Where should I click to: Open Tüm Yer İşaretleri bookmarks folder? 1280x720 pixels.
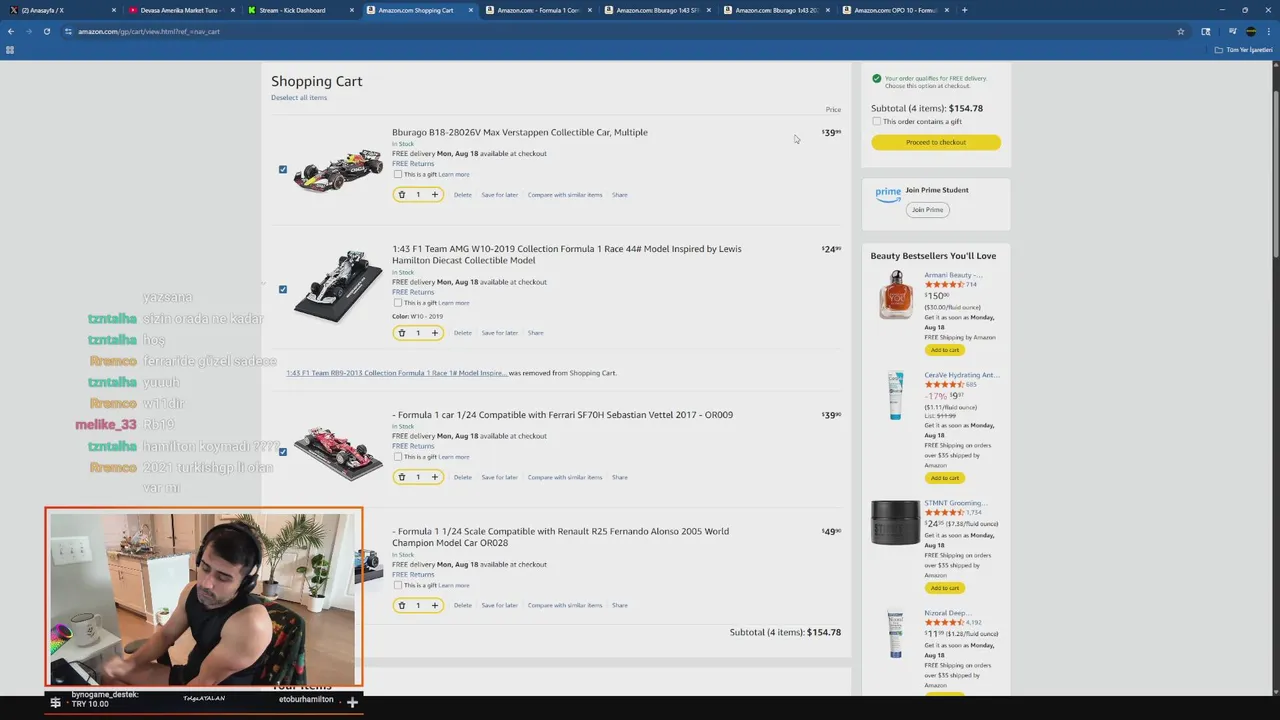click(x=1245, y=49)
